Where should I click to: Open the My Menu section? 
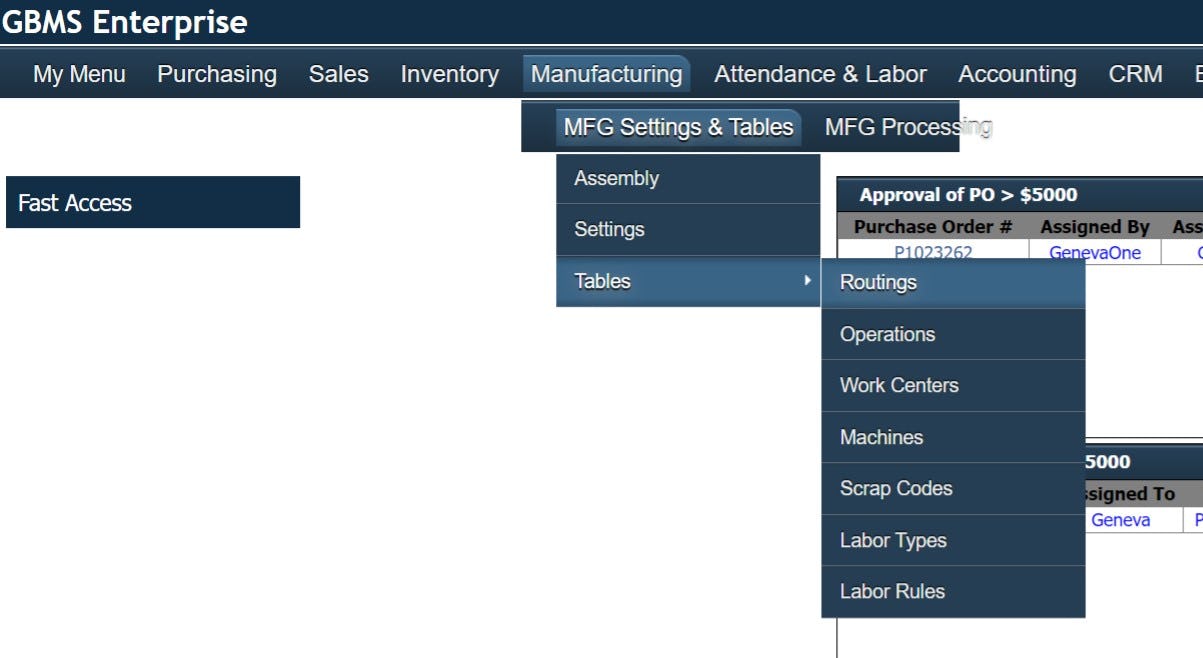click(78, 73)
